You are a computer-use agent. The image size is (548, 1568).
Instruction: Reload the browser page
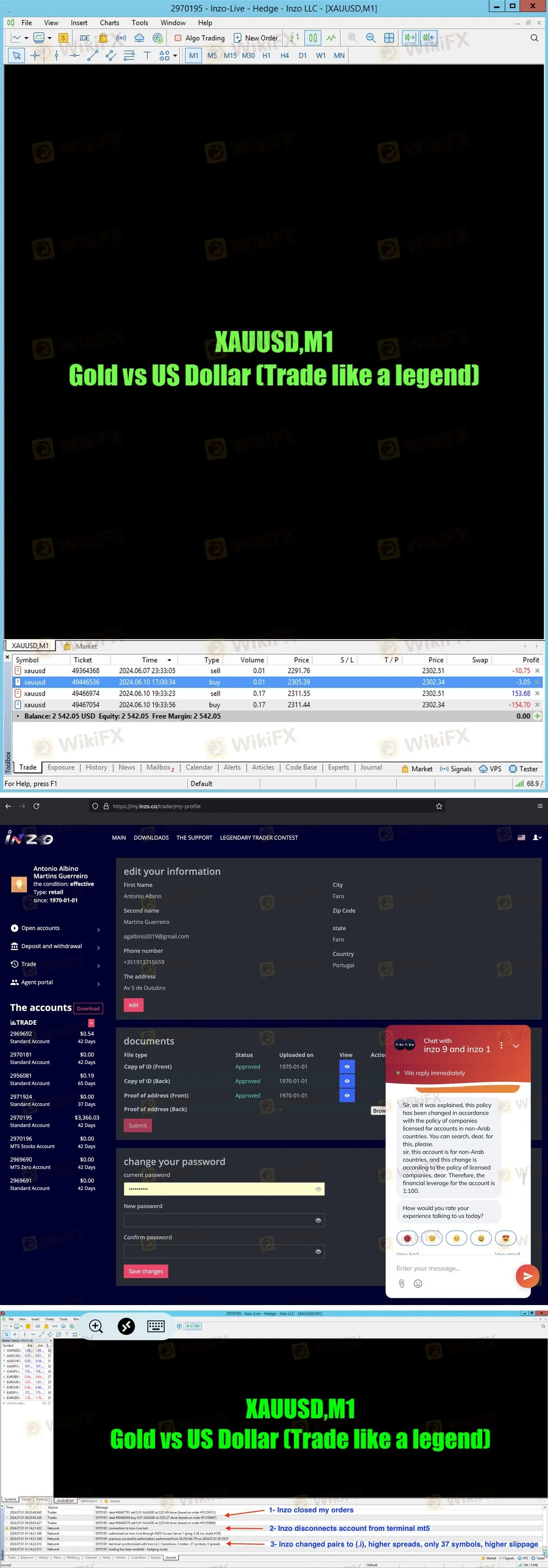coord(37,806)
